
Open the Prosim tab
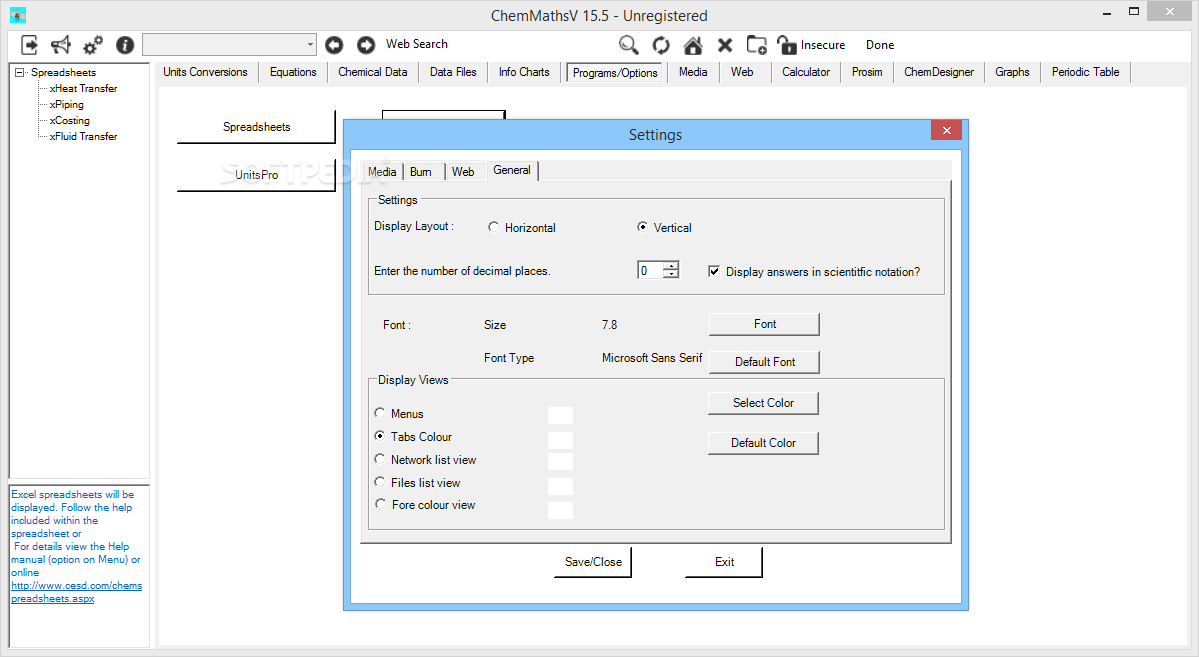point(867,72)
